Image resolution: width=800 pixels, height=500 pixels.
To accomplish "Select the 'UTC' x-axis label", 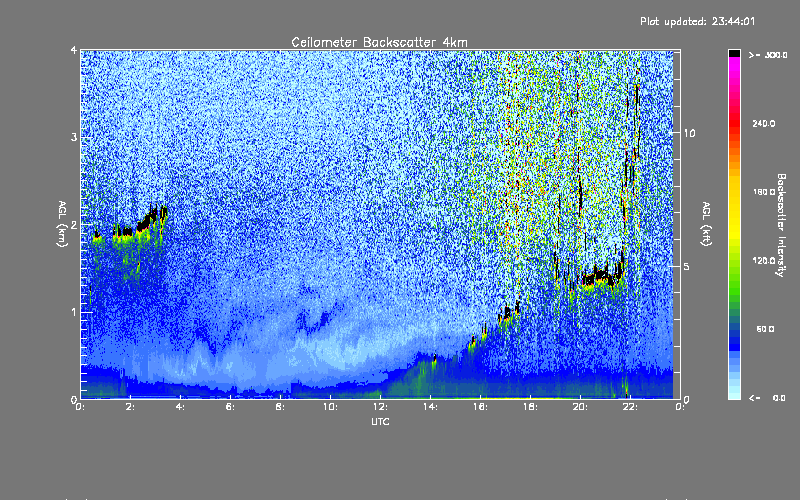I will point(380,421).
